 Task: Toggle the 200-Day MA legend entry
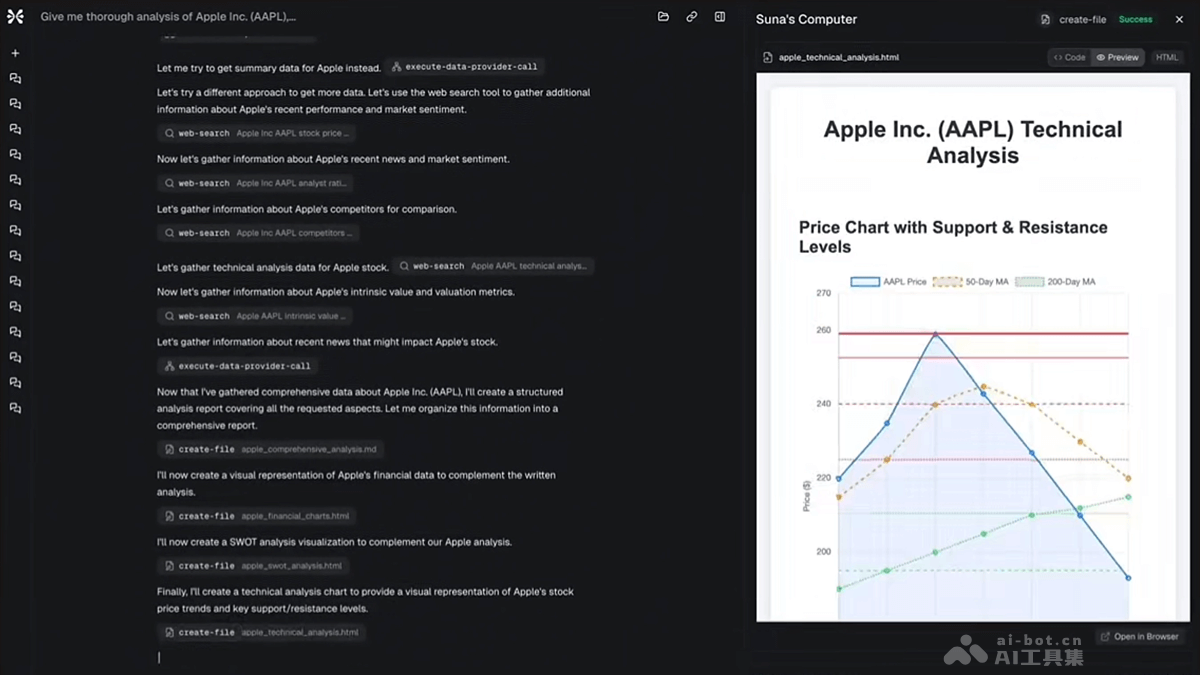click(1055, 282)
